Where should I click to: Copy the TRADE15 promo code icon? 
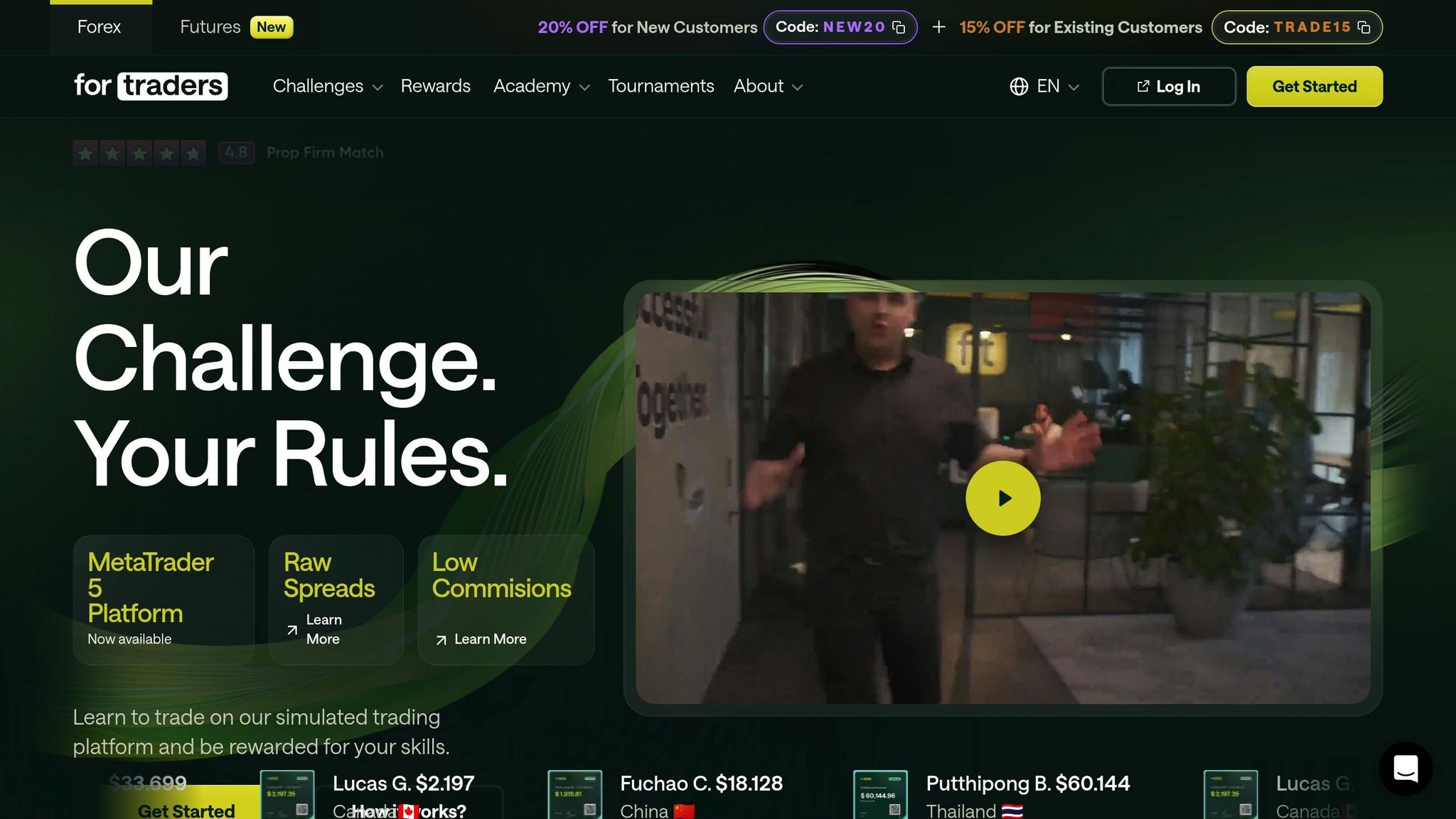click(1364, 27)
